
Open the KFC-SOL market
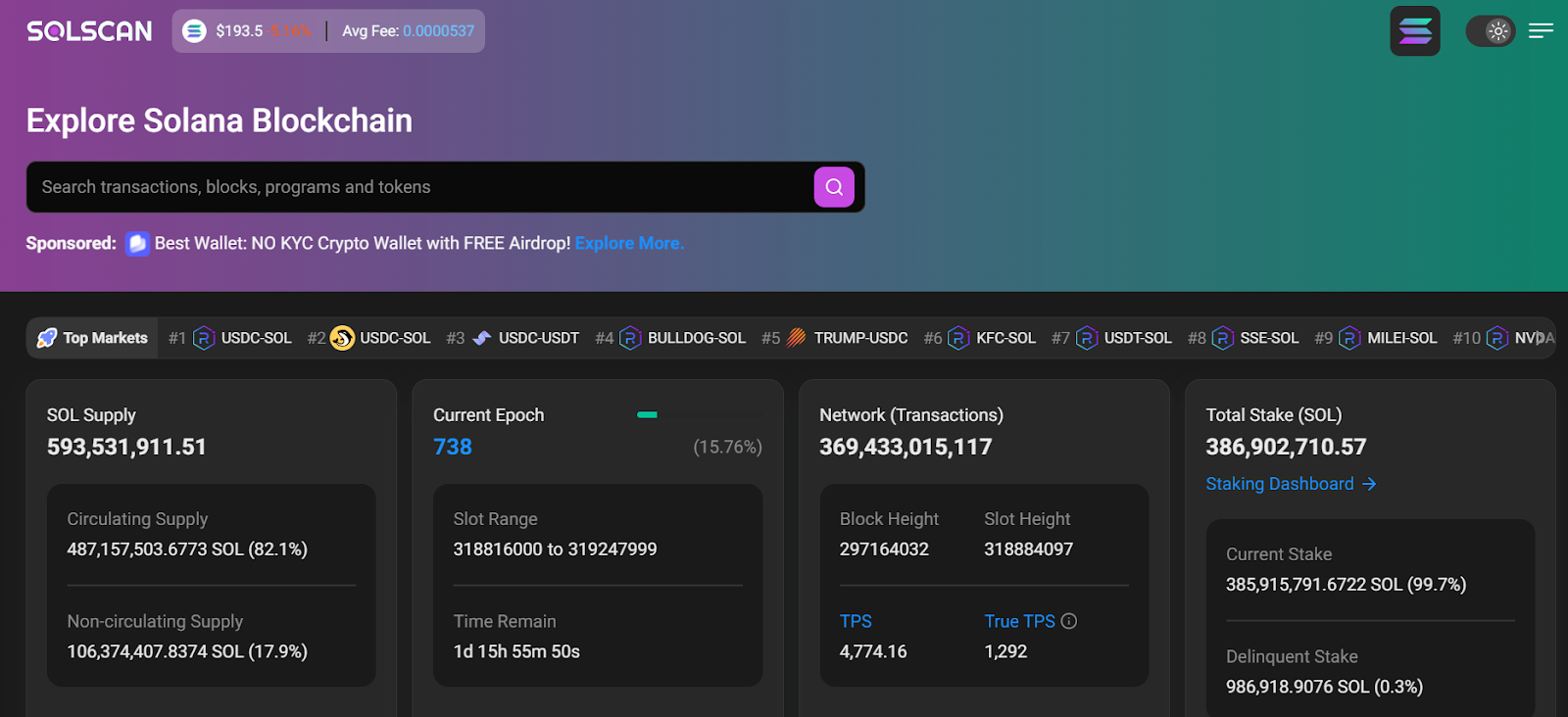pyautogui.click(x=1006, y=338)
